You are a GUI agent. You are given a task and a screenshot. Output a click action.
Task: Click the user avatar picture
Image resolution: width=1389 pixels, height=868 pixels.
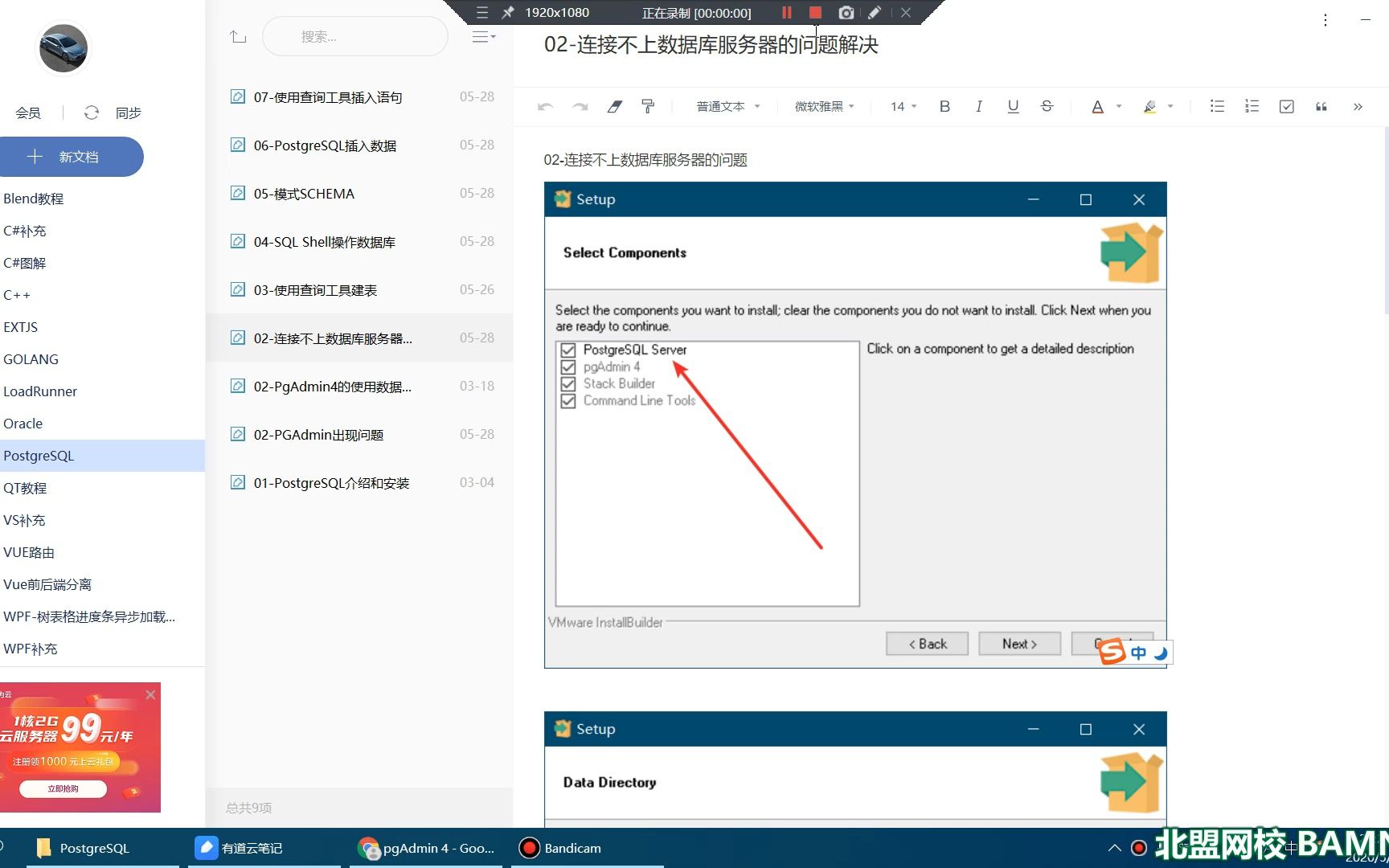(64, 48)
